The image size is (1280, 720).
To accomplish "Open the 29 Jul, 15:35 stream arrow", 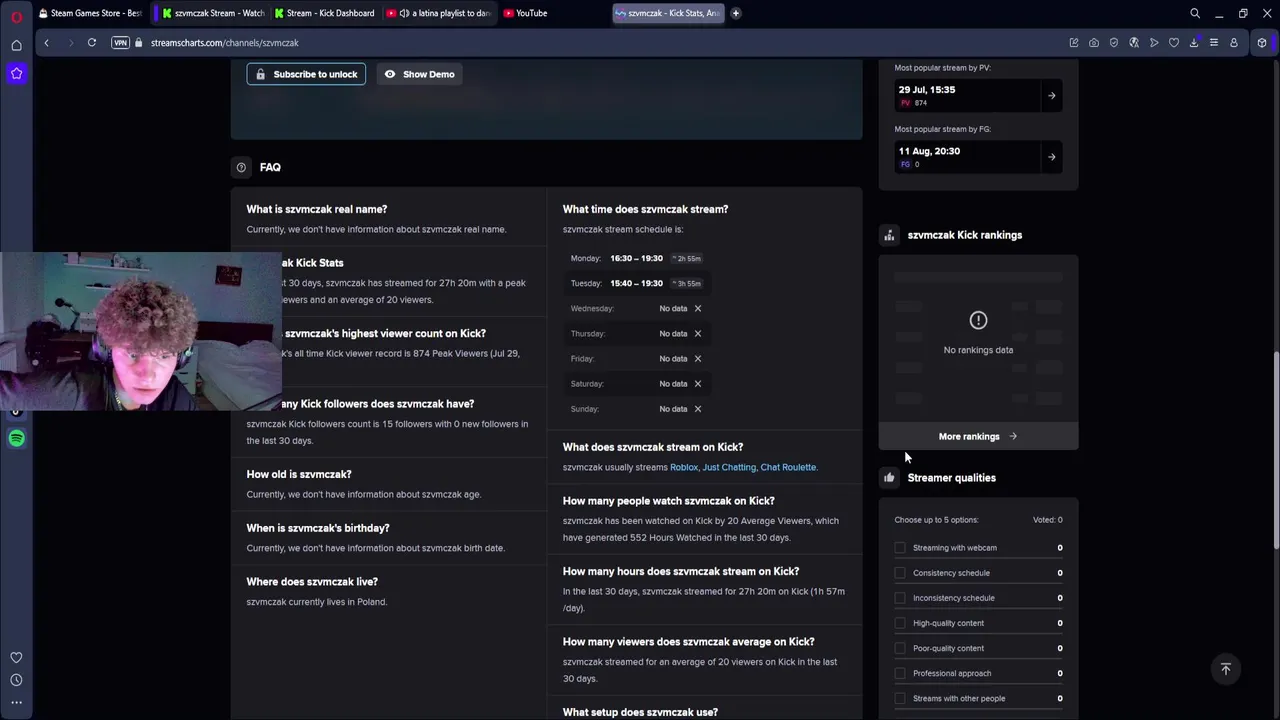I will click(1051, 96).
